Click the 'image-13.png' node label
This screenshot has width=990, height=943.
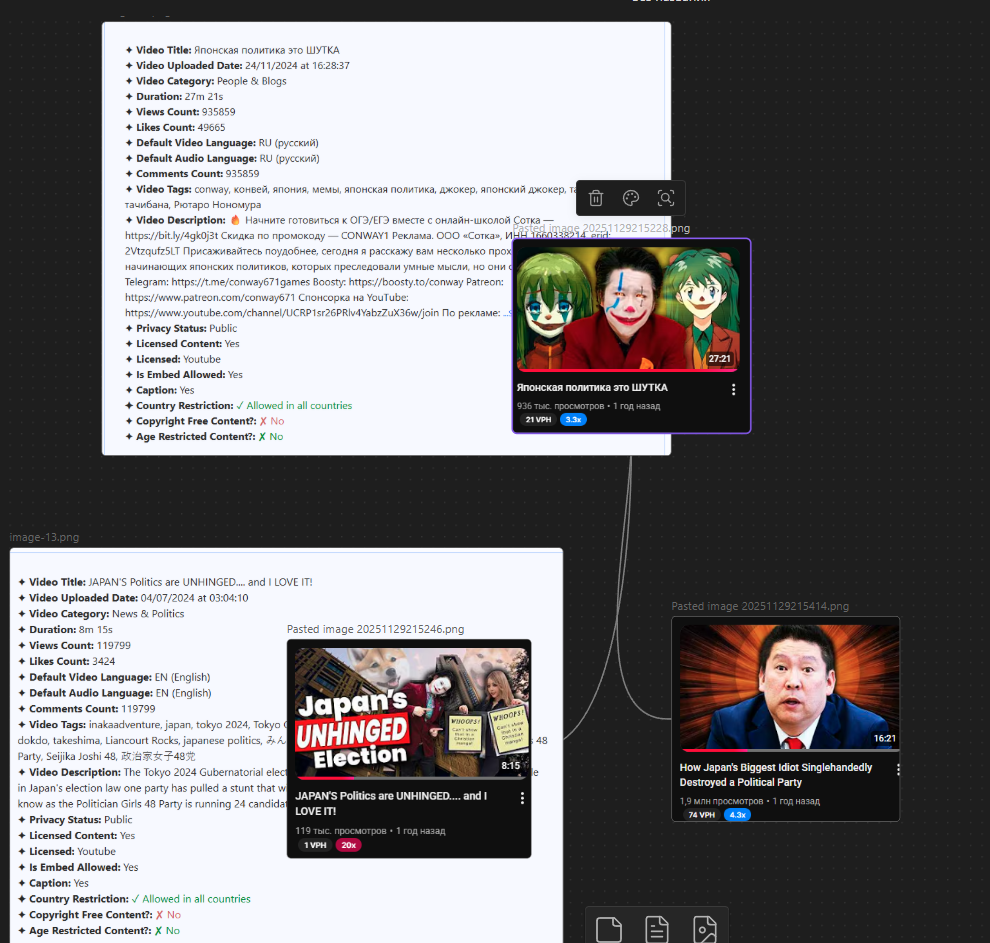click(44, 537)
